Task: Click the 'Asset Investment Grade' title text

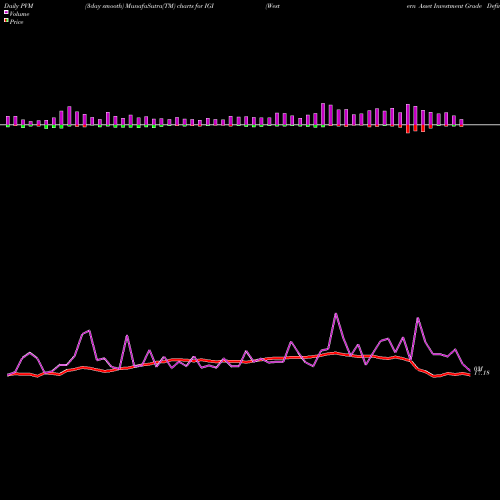Action: 450,6
